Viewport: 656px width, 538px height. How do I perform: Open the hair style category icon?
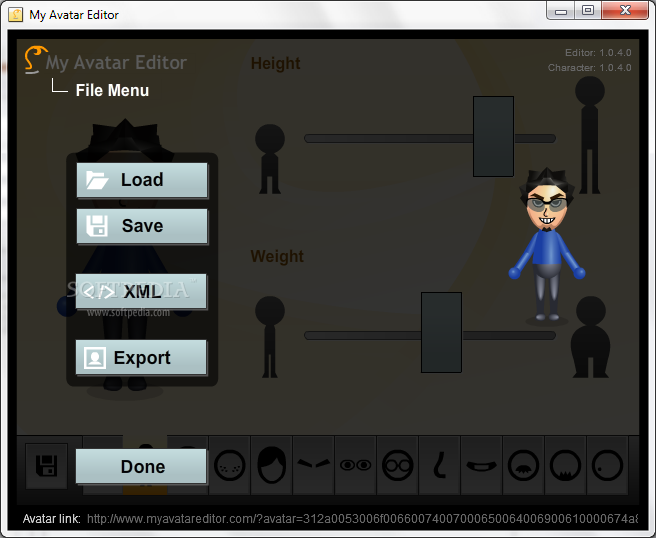pos(272,465)
